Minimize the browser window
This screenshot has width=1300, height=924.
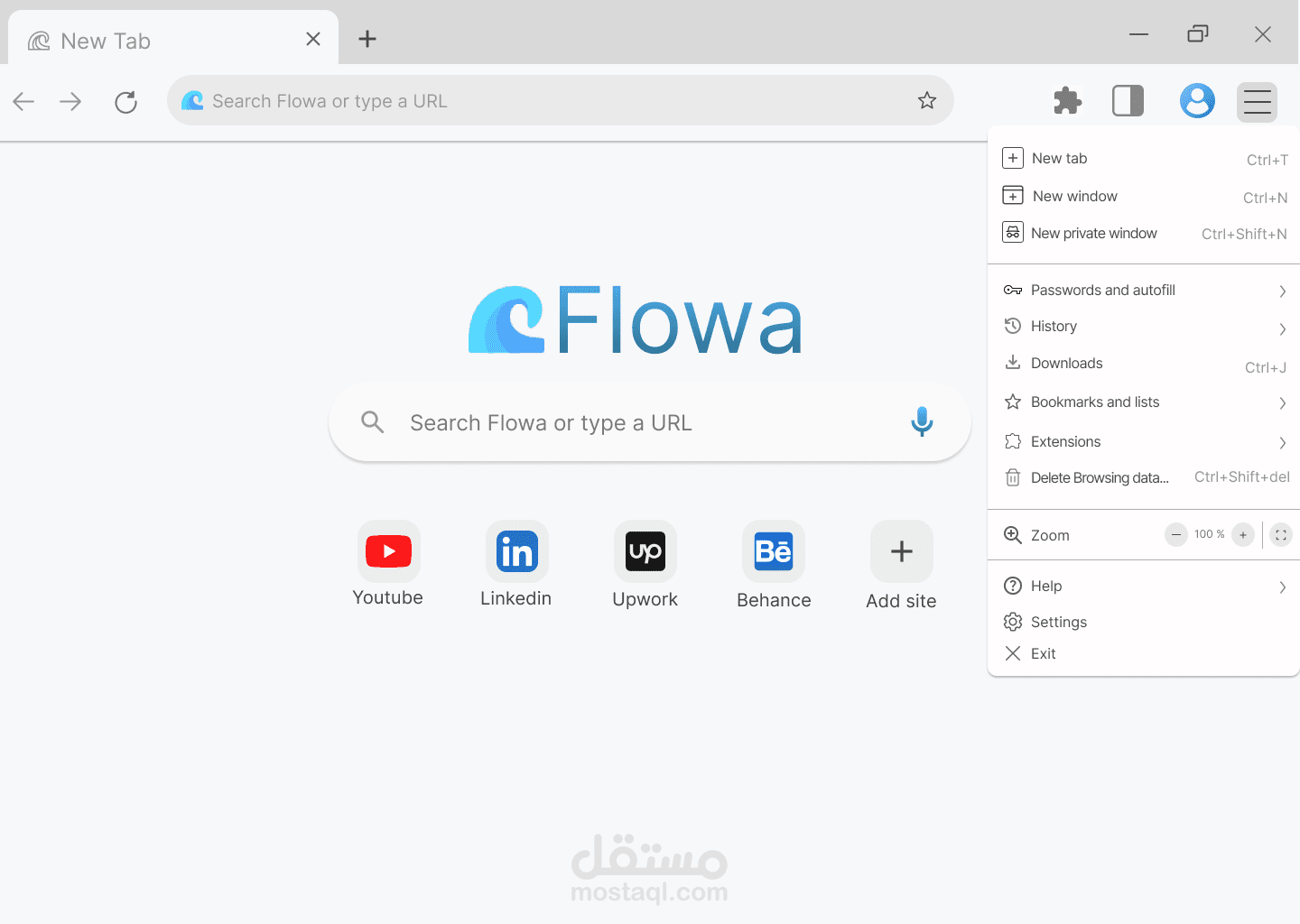pyautogui.click(x=1139, y=34)
